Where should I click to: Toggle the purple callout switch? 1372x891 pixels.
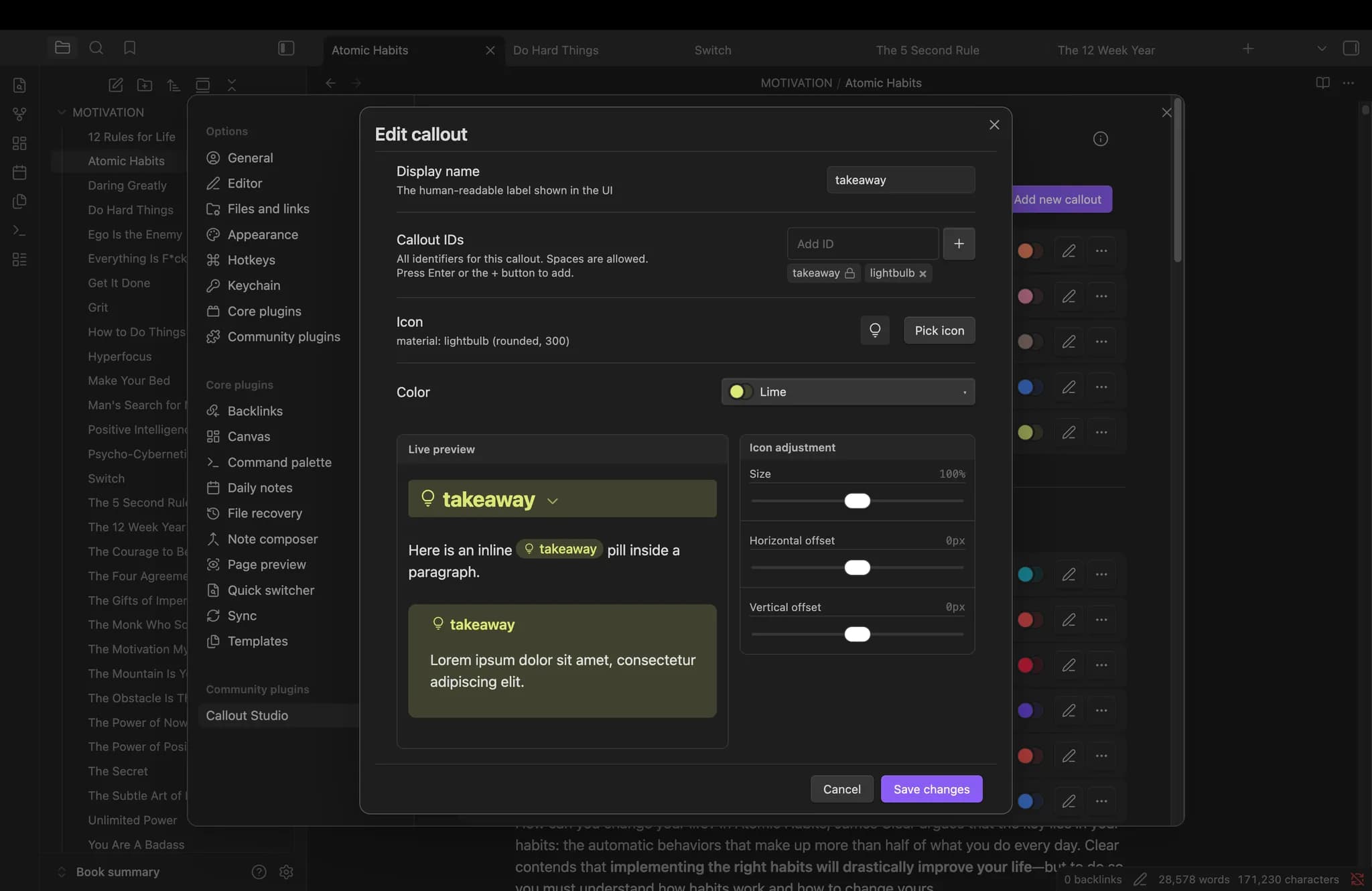1030,710
